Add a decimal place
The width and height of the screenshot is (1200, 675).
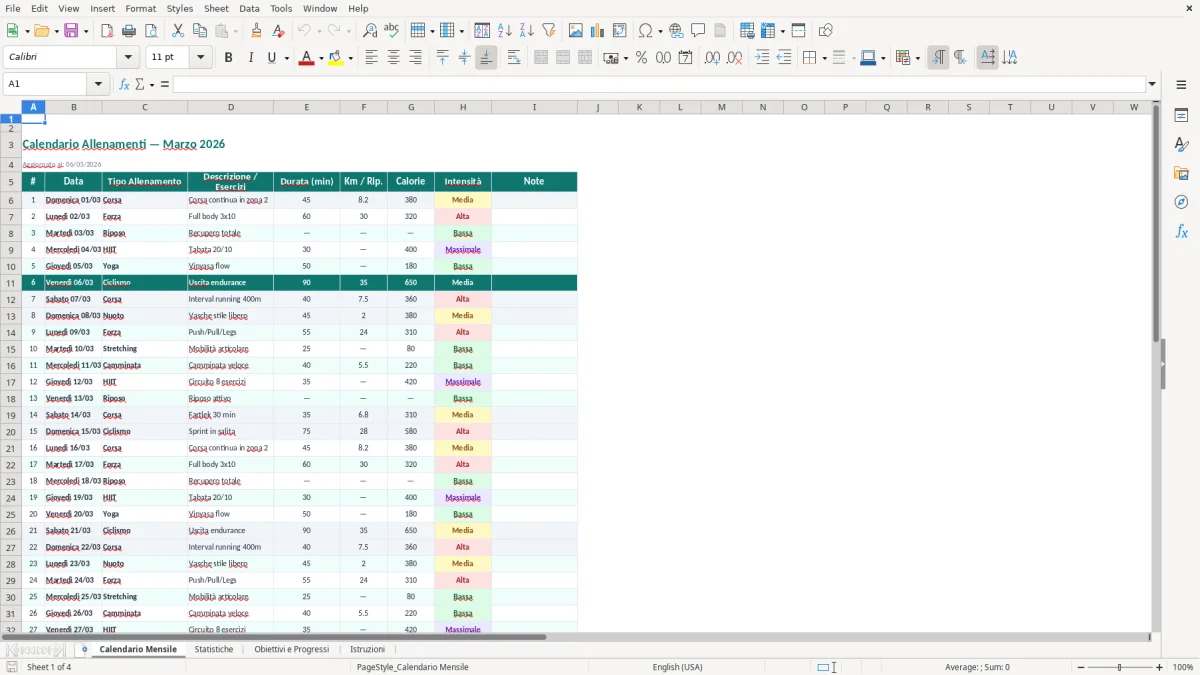coord(712,58)
